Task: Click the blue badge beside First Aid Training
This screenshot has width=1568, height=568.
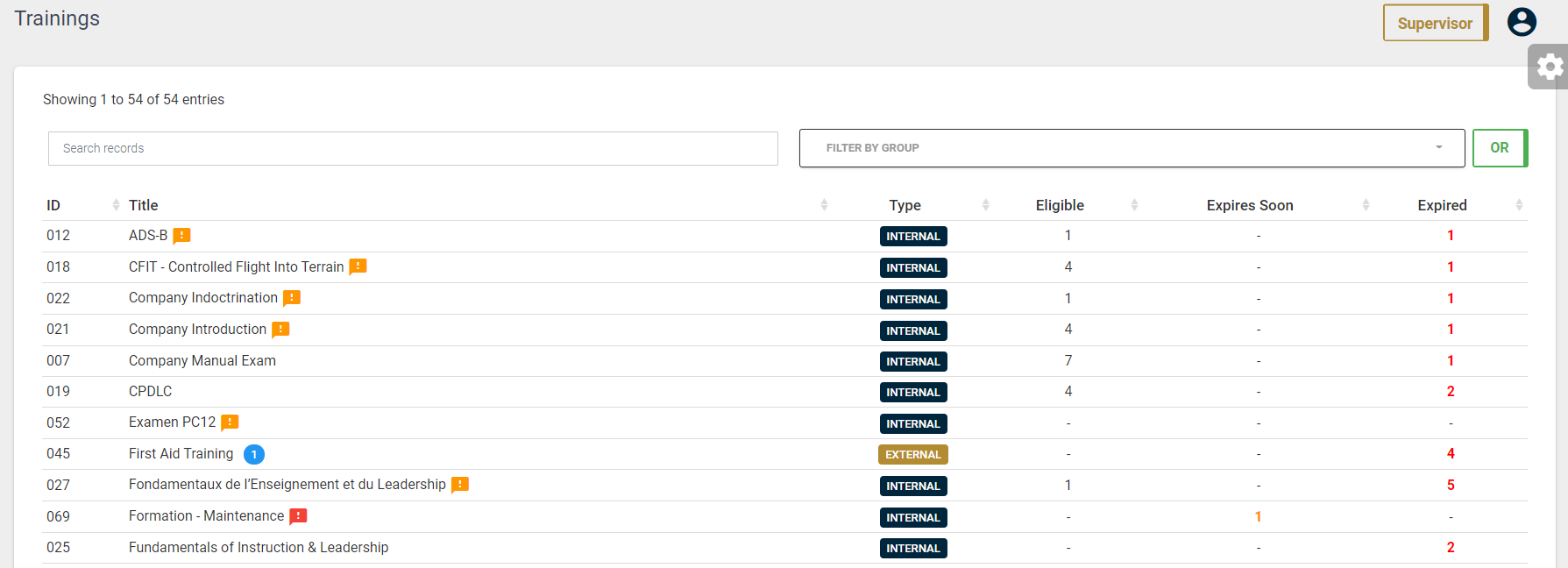Action: pyautogui.click(x=254, y=454)
